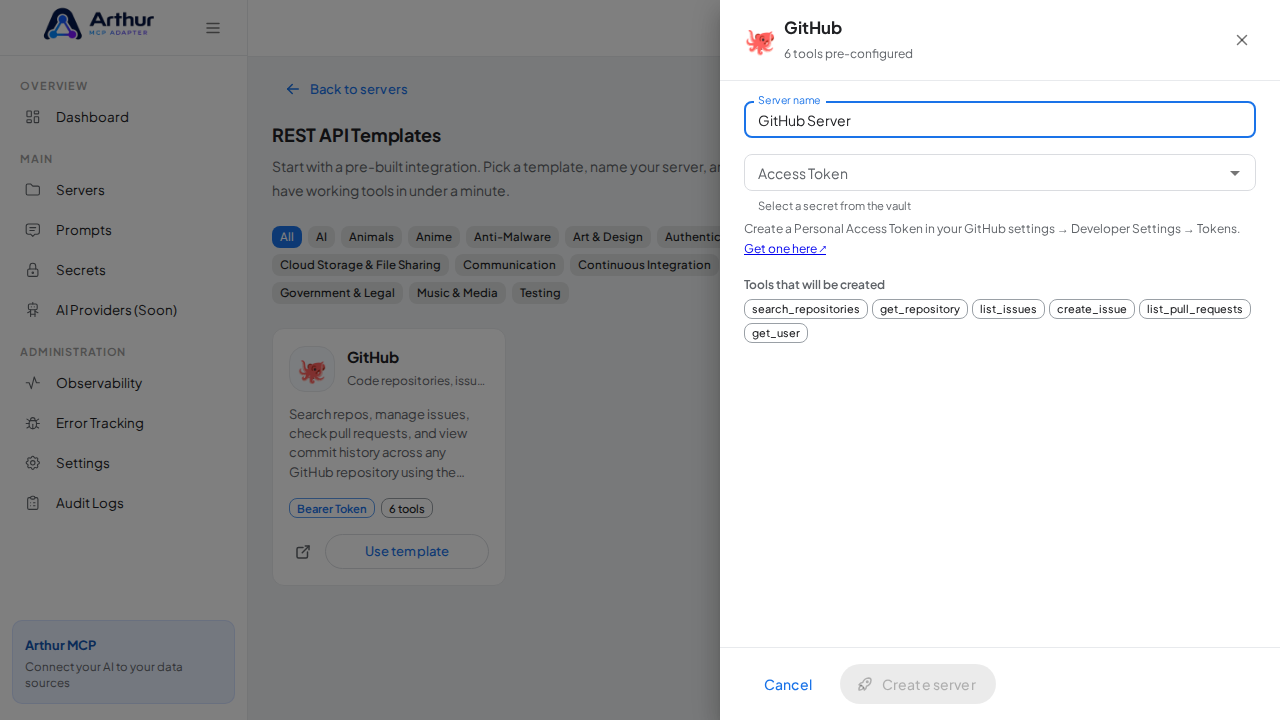Cancel the server creation
This screenshot has width=1280, height=720.
788,684
